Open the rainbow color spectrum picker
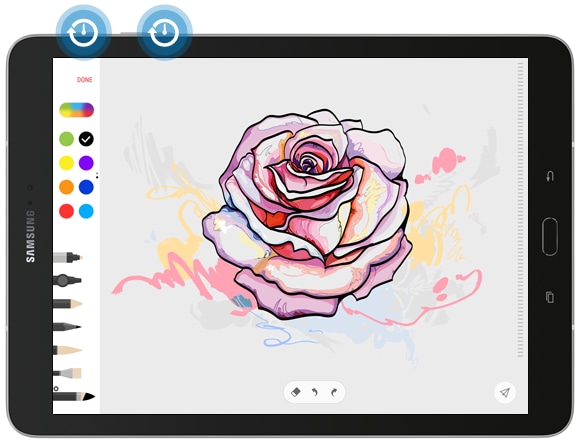580x444 pixels. 77,110
